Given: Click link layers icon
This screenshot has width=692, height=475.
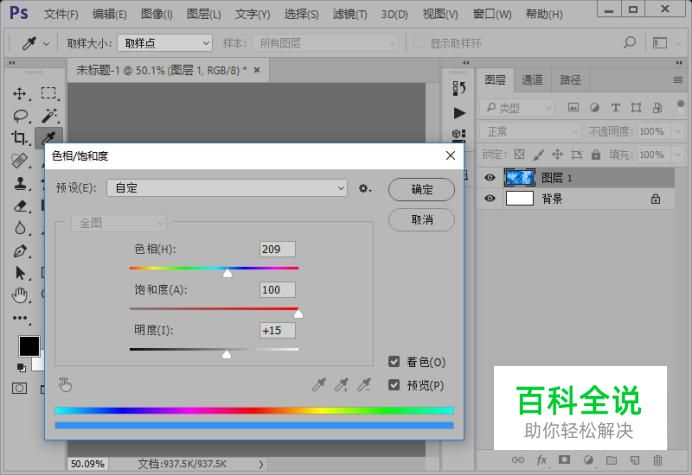Looking at the screenshot, I should 518,460.
